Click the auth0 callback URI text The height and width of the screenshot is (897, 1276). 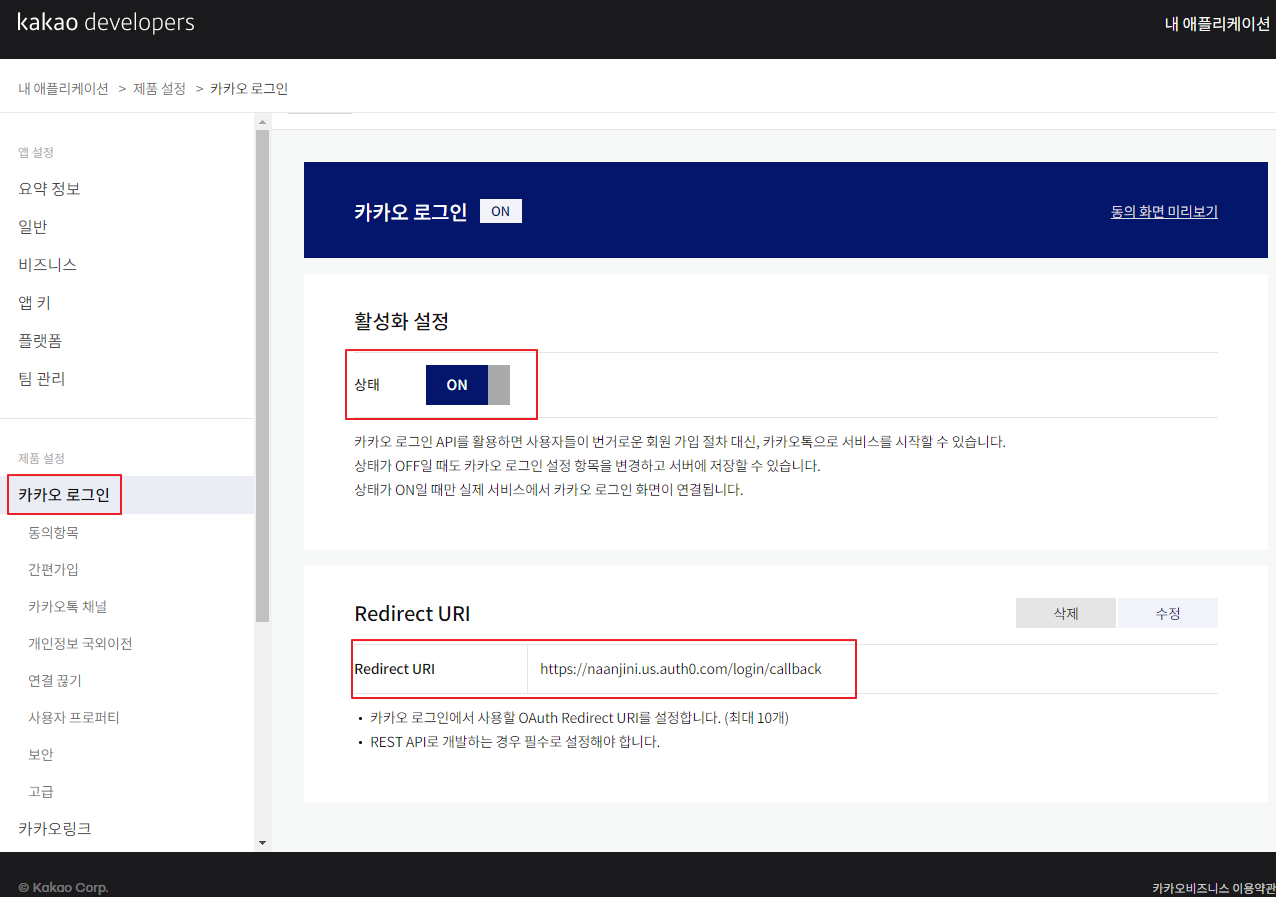coord(680,669)
